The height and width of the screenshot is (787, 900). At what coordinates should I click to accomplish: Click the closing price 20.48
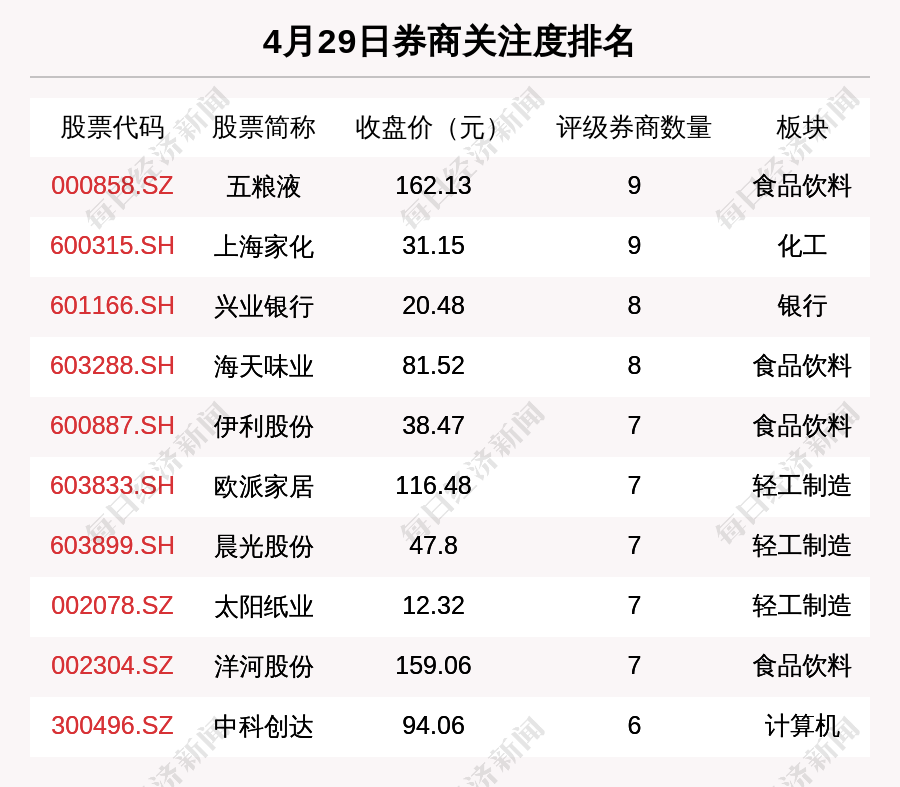pyautogui.click(x=433, y=305)
